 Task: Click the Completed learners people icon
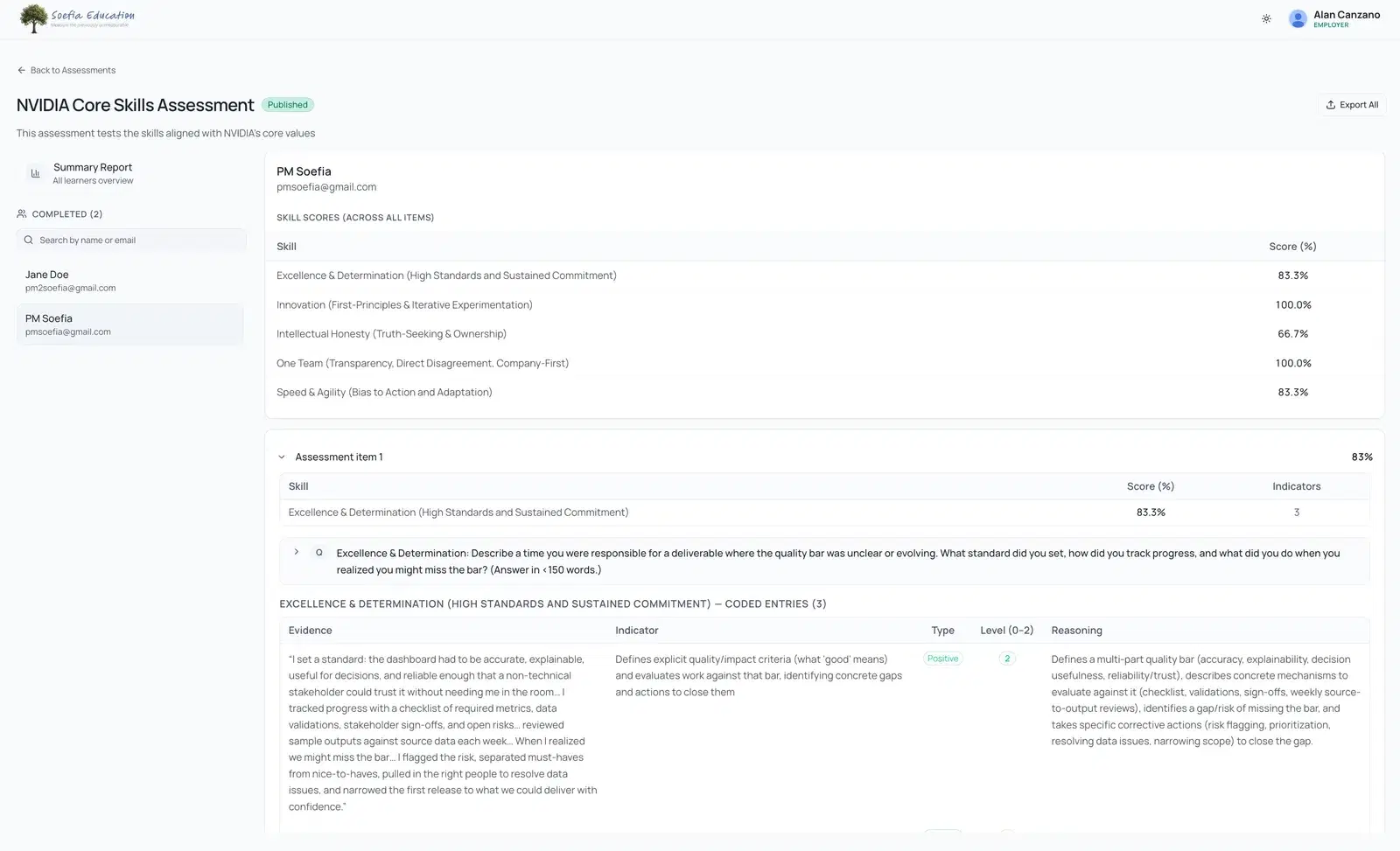coord(22,213)
